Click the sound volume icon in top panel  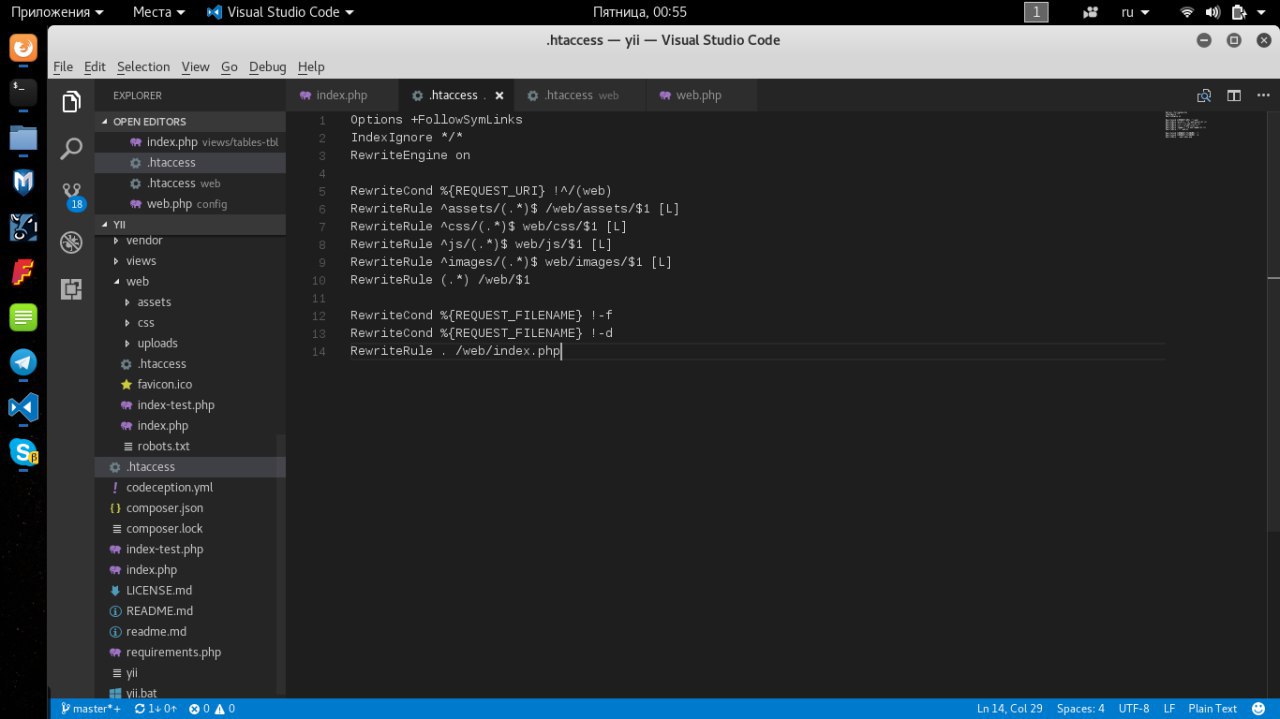tap(1213, 12)
